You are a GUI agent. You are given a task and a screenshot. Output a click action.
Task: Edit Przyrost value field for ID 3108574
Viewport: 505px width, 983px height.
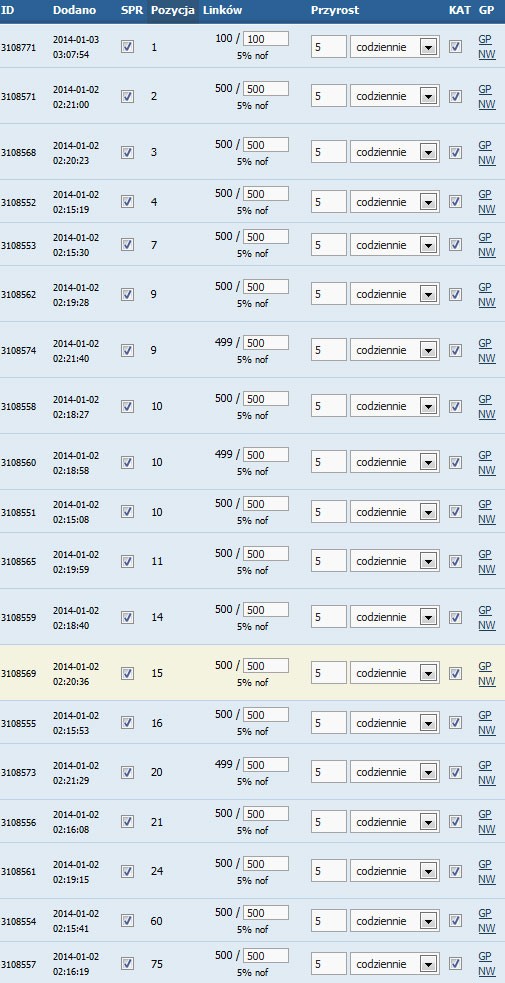coord(328,350)
